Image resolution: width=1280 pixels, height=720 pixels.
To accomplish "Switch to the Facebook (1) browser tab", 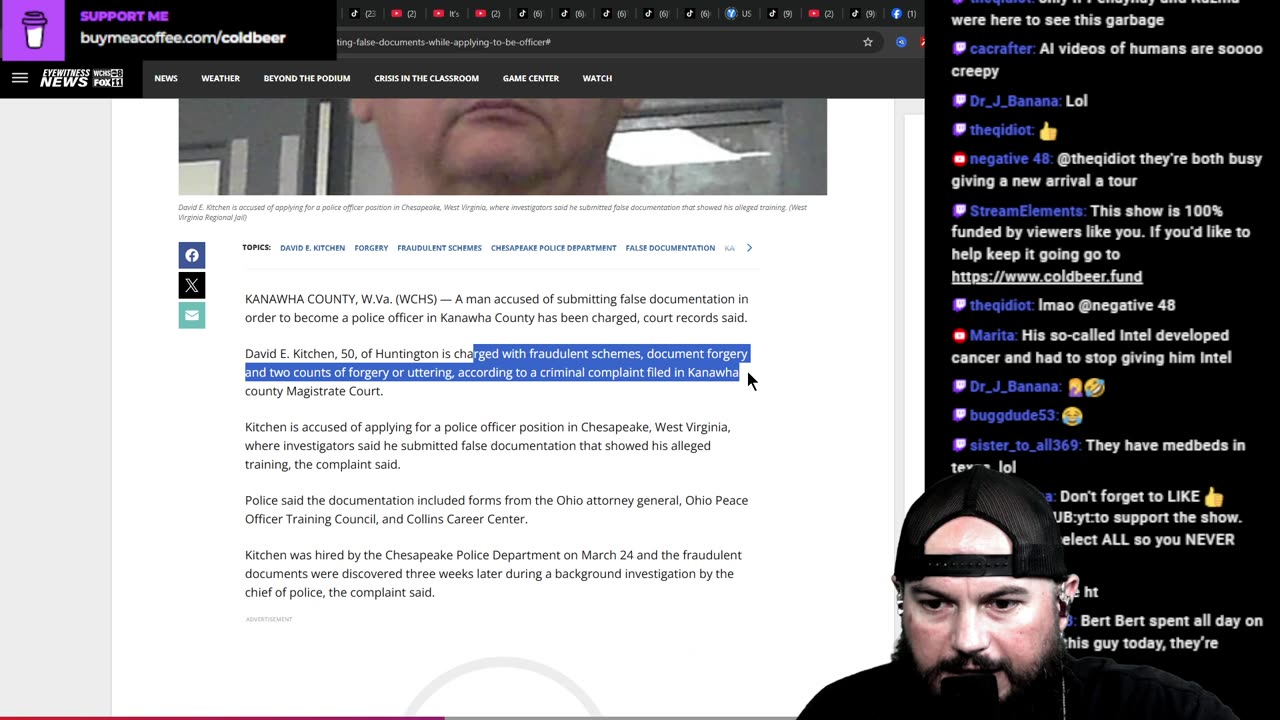I will (x=904, y=14).
